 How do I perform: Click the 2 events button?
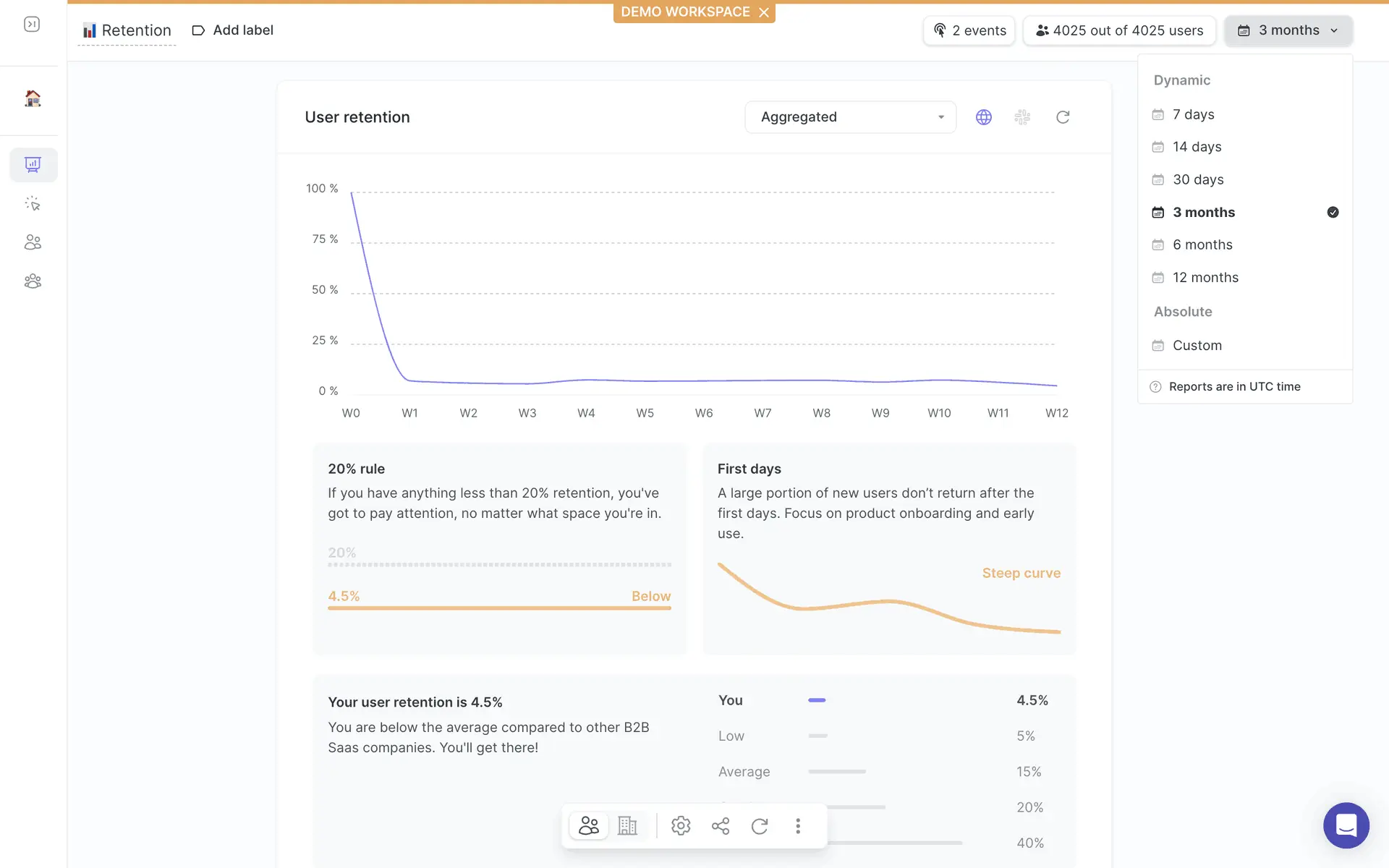pos(969,30)
